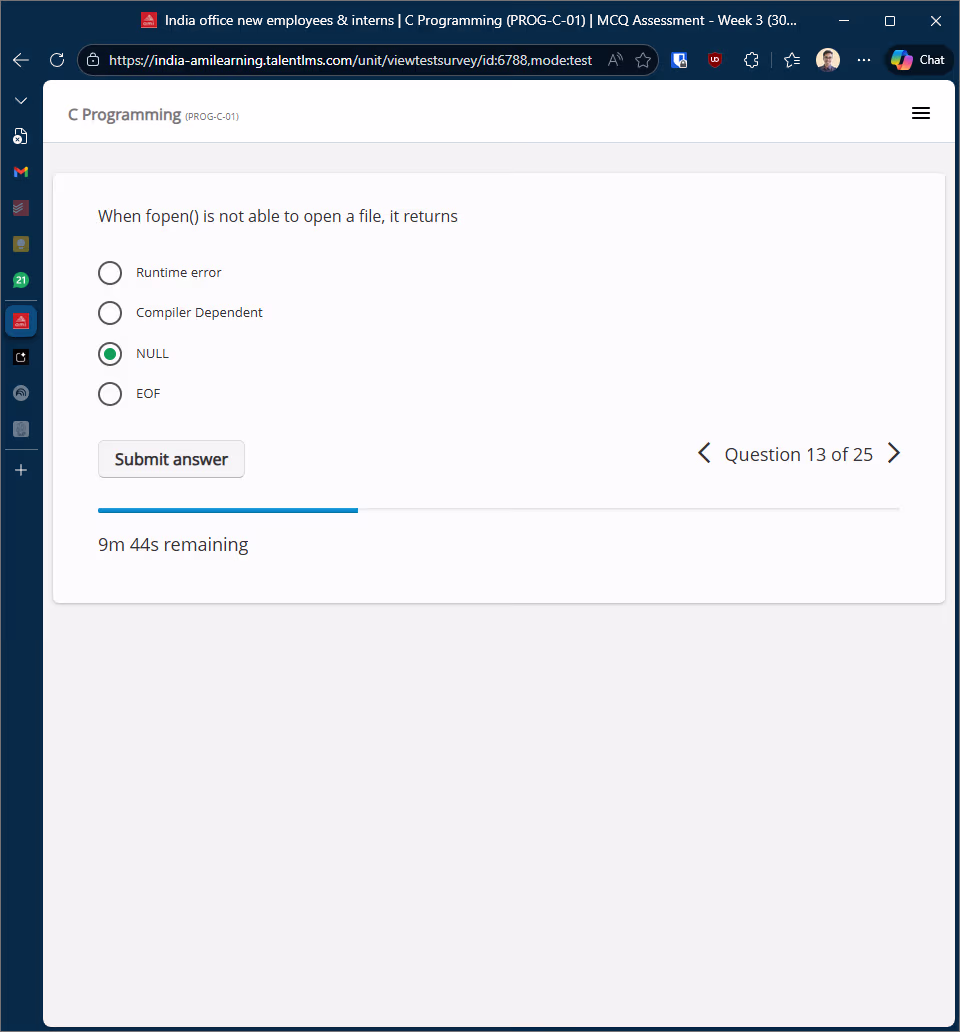Select the "Compiler Dependent" radio option
This screenshot has height=1032, width=960.
110,313
